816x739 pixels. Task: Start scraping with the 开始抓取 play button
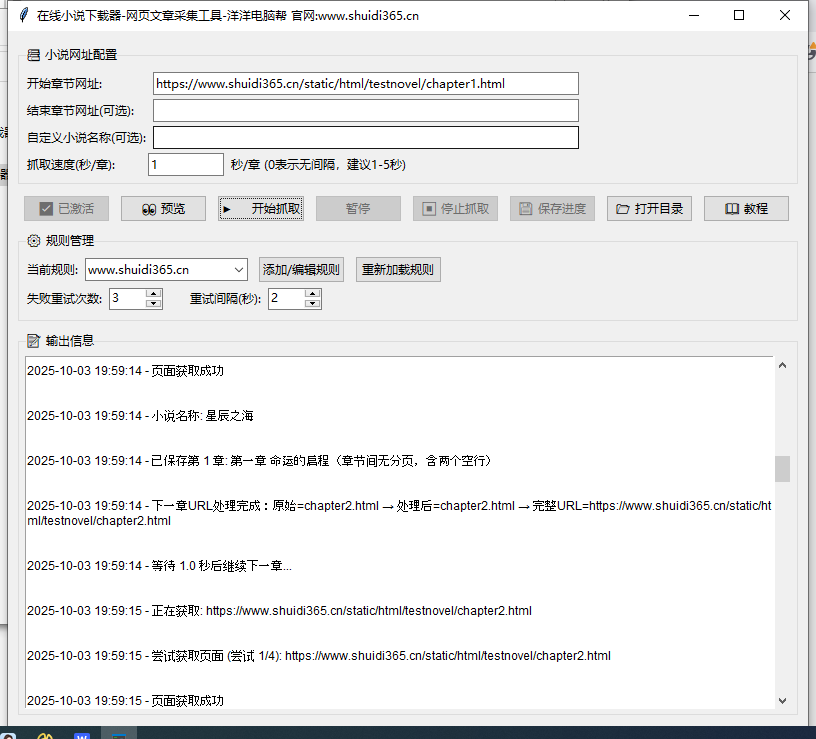coord(260,209)
